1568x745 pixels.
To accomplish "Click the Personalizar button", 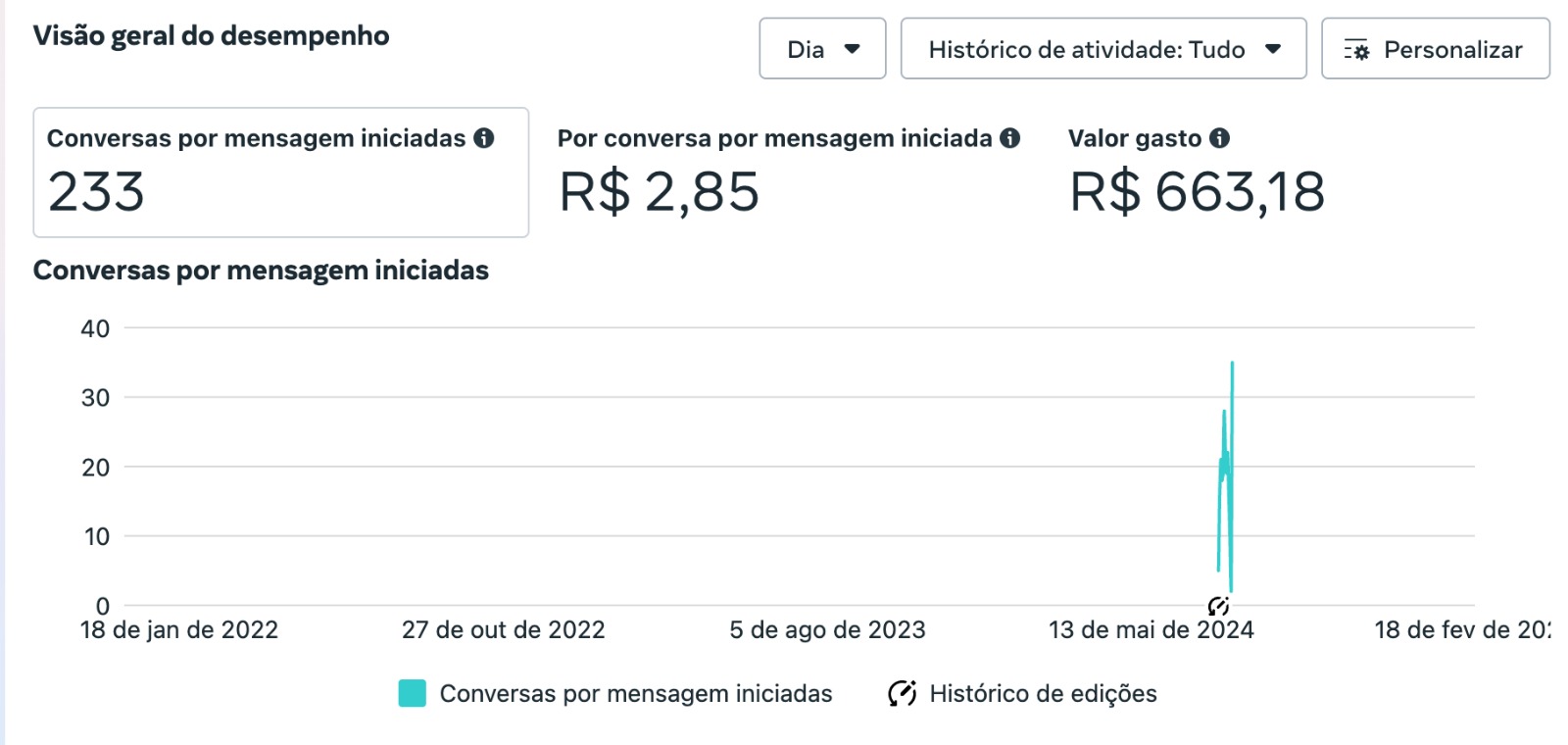I will coord(1436,49).
